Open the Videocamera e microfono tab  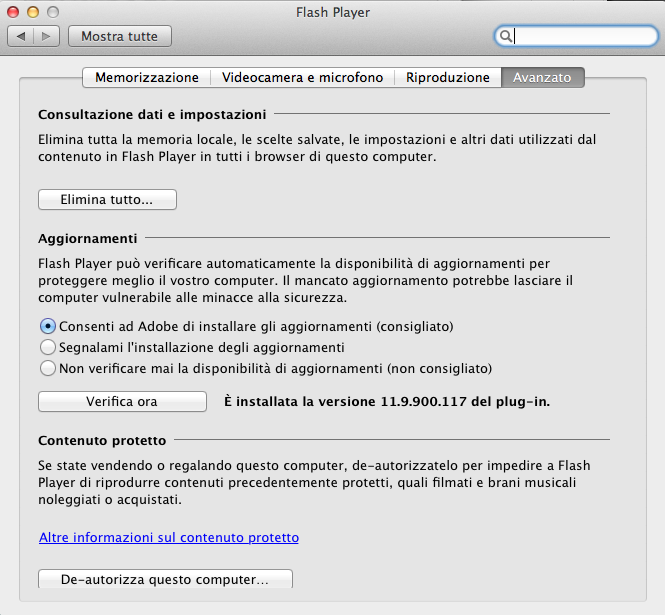pyautogui.click(x=301, y=77)
